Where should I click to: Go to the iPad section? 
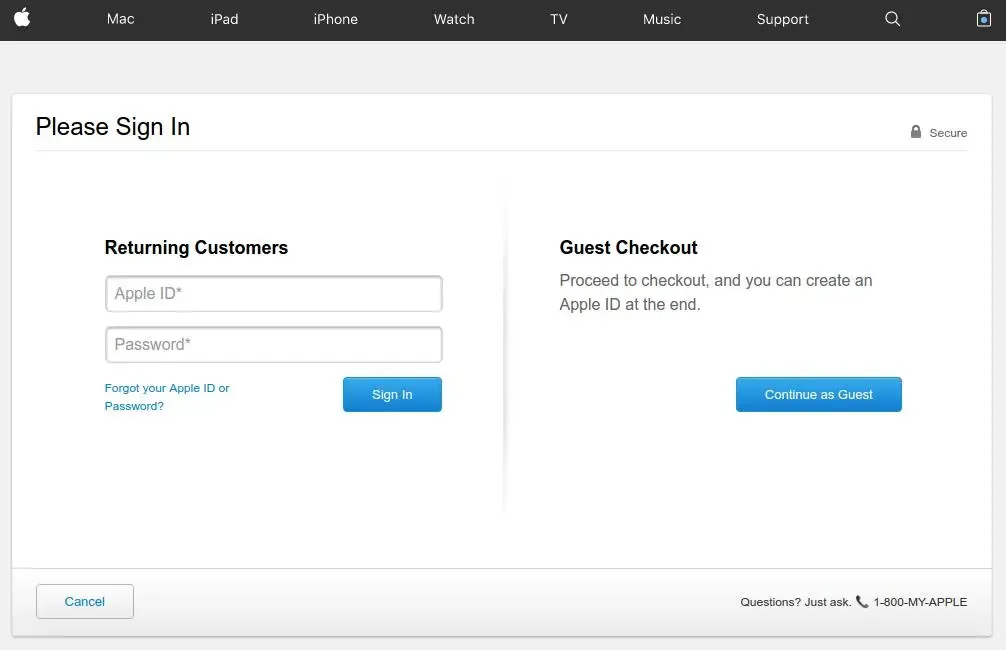coord(224,19)
